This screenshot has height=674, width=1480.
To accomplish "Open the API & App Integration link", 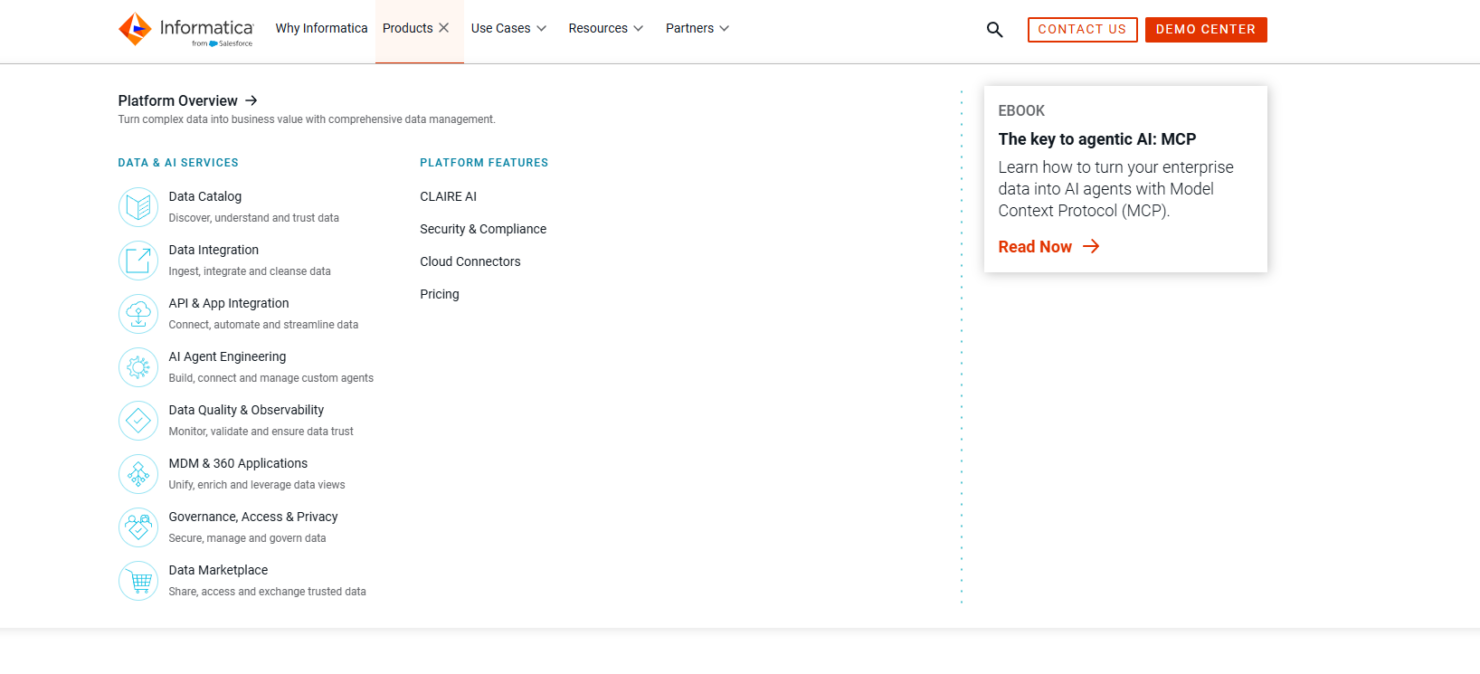I will (229, 303).
